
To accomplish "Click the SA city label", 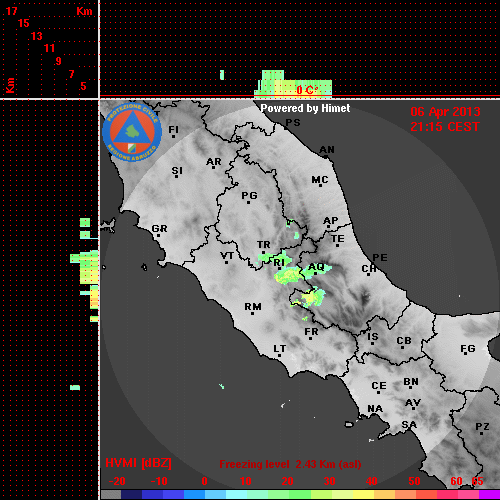I will click(409, 425).
